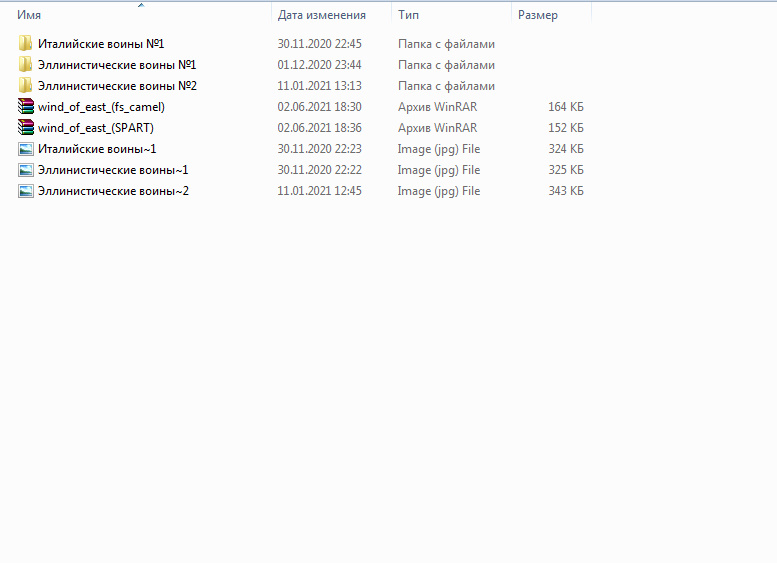
Task: Click the Эллинистические воины №2 folder name
Action: point(117,86)
